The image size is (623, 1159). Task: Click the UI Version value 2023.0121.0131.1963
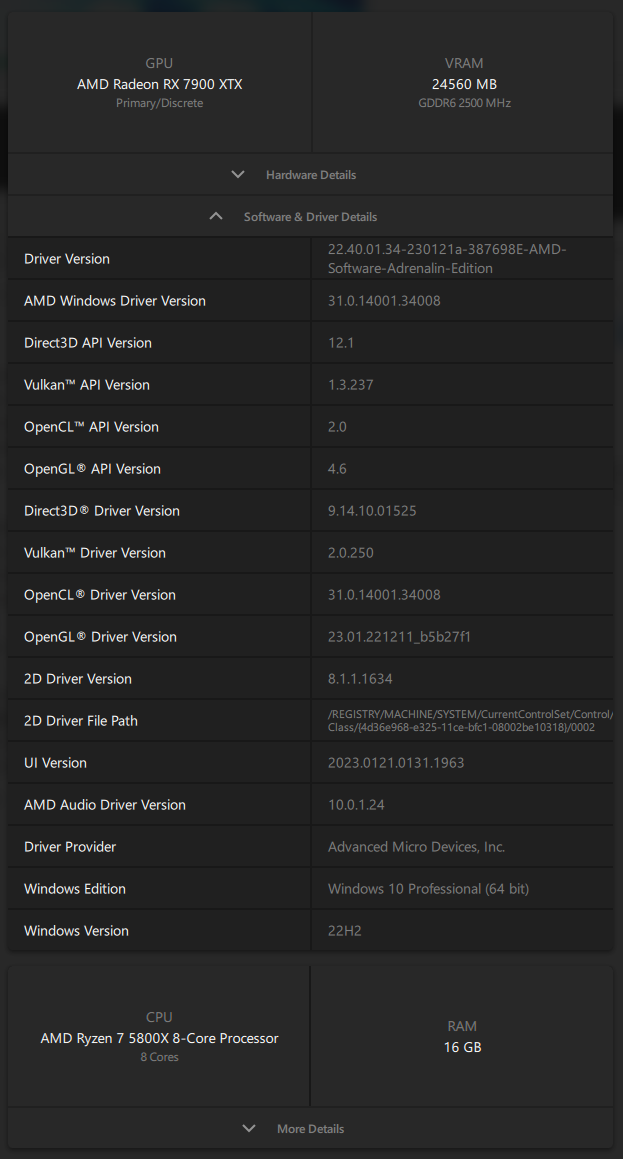396,763
